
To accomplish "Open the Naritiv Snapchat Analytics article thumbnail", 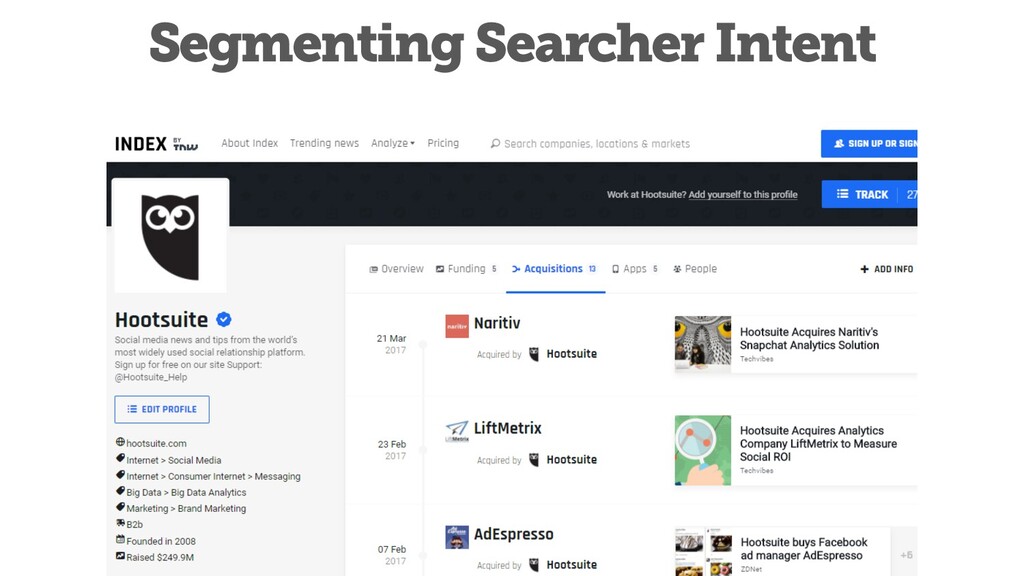I will click(703, 344).
